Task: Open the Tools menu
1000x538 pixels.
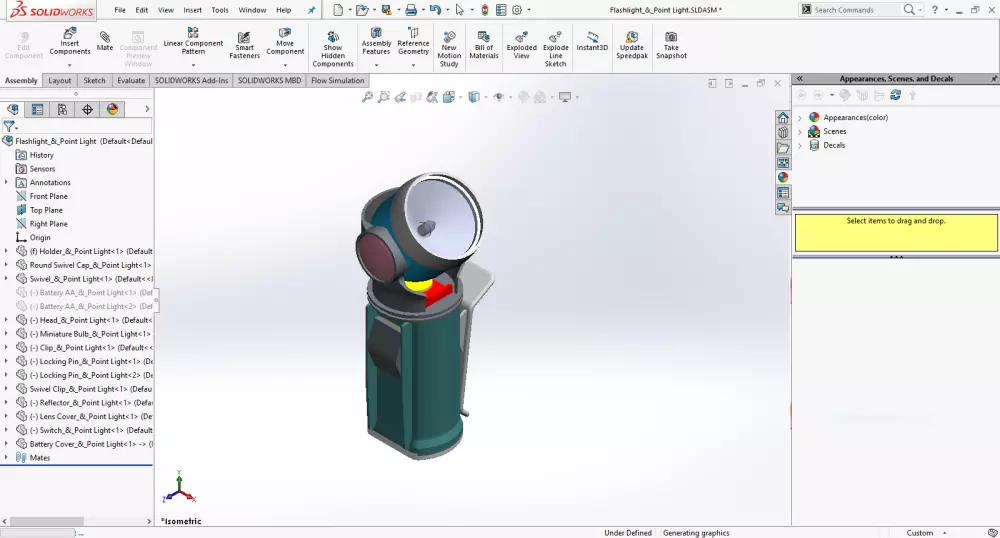Action: pos(220,10)
